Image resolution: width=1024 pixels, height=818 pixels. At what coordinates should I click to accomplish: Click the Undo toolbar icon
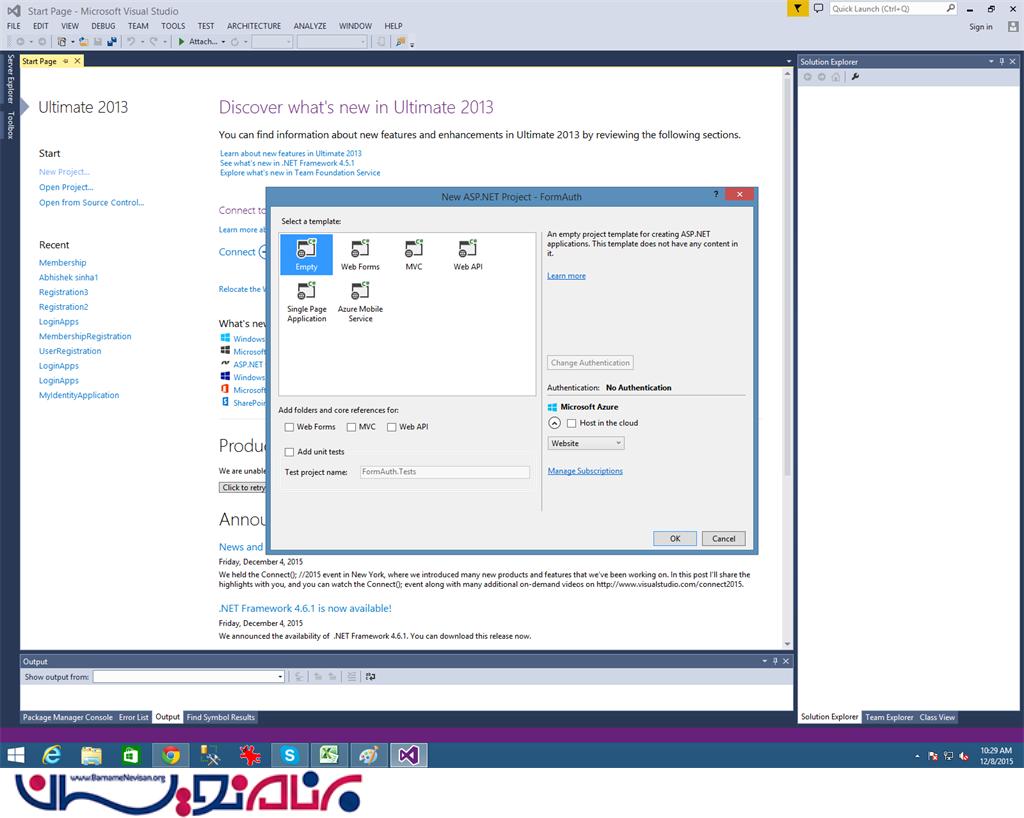coord(131,42)
